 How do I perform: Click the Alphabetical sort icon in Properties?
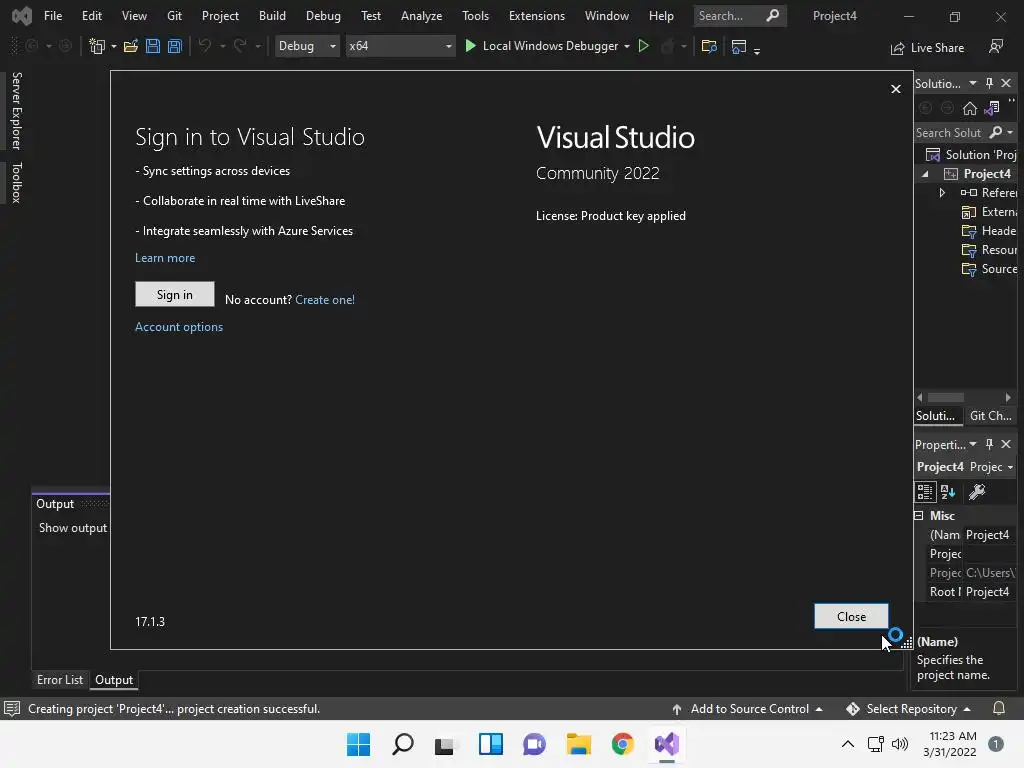(x=948, y=492)
